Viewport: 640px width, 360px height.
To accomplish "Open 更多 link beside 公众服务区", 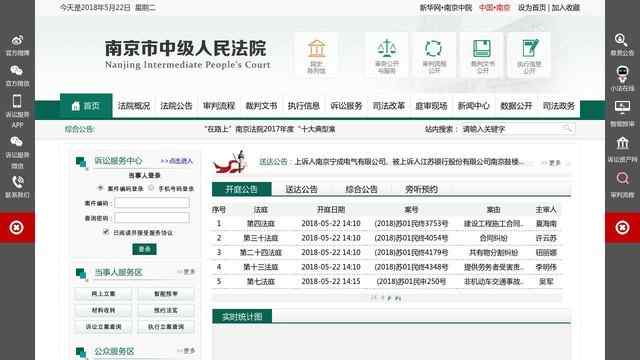I will (186, 351).
